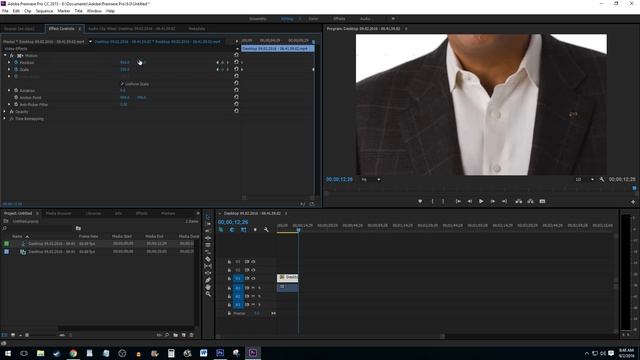Go to In point in Program monitor
The image size is (640, 360).
[458, 201]
